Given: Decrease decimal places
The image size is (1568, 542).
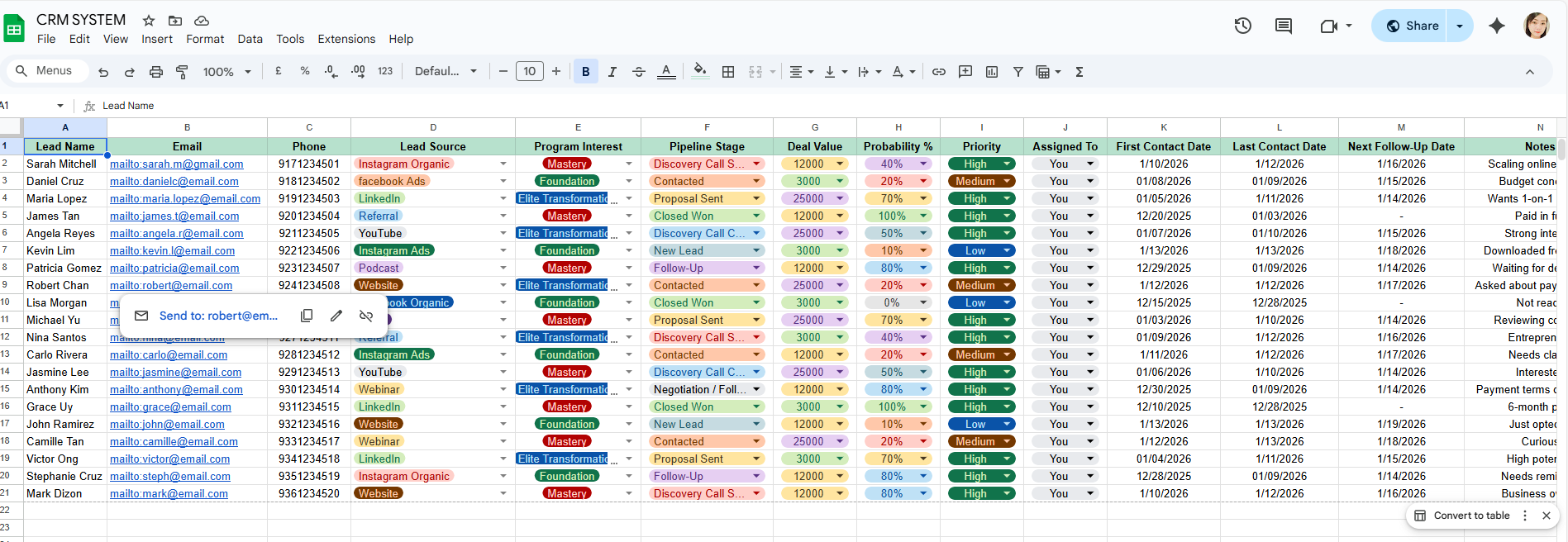Looking at the screenshot, I should coord(331,71).
